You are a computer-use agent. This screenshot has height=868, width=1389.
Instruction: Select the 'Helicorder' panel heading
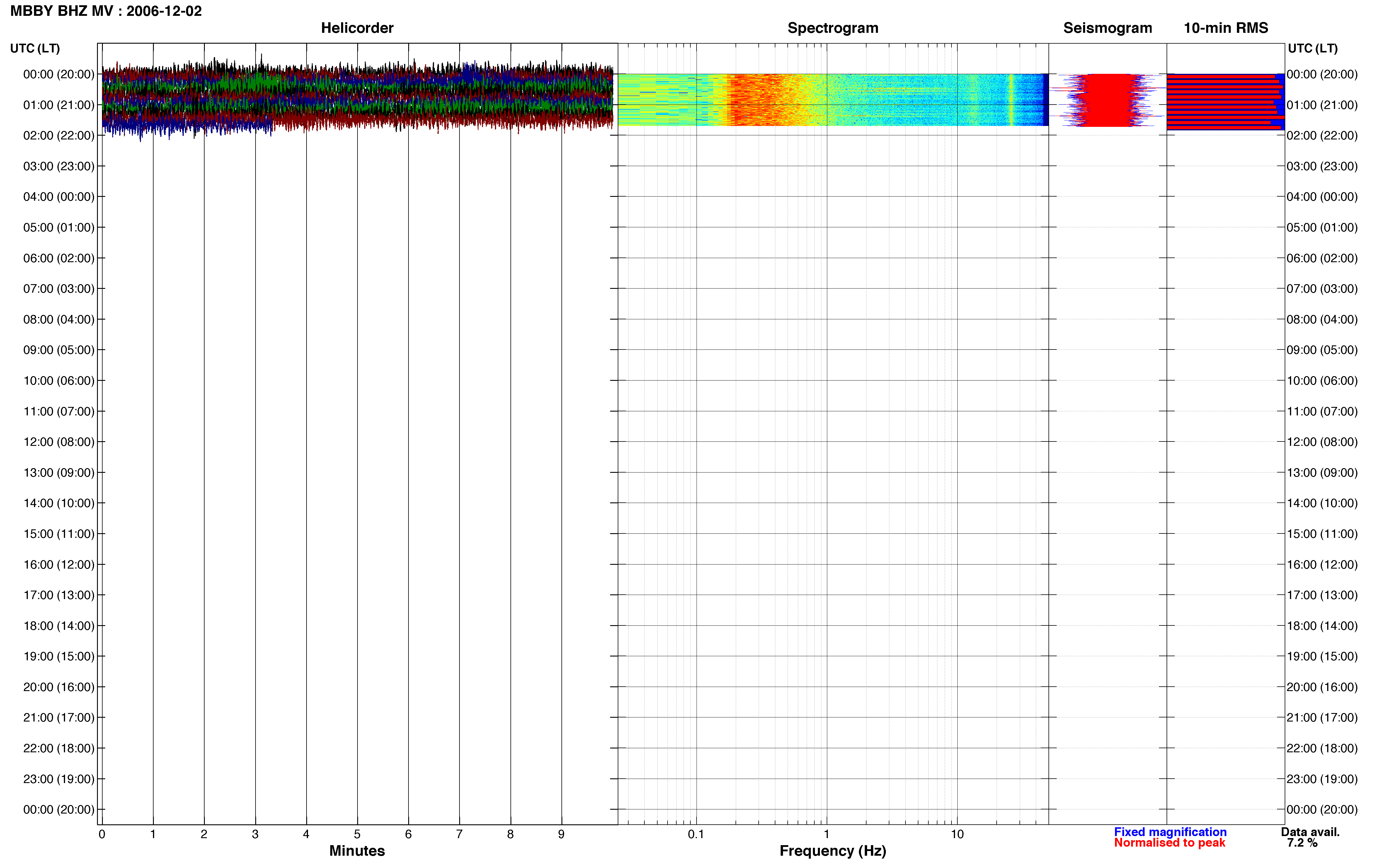[x=357, y=28]
